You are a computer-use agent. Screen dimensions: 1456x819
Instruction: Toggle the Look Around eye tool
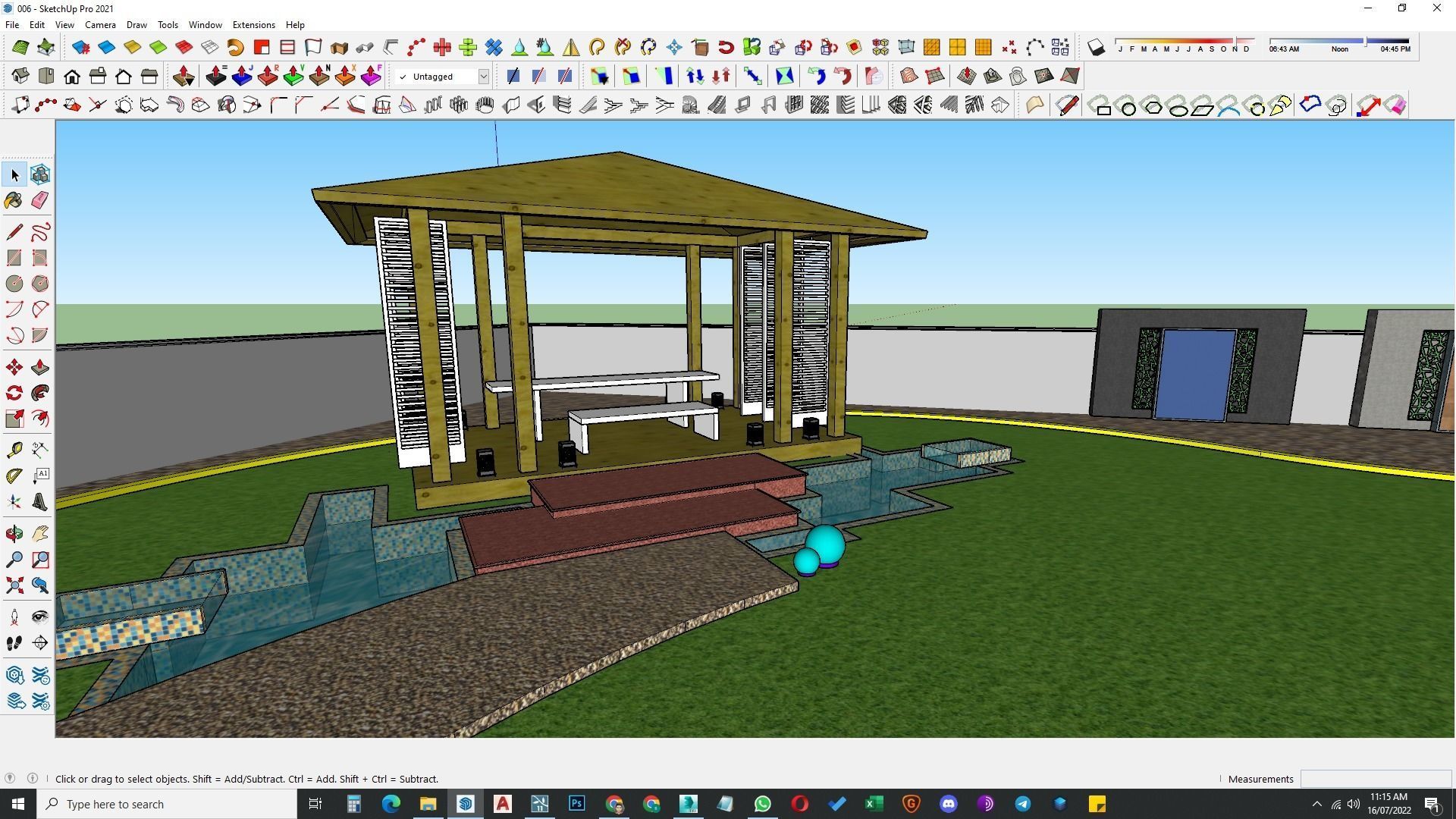coord(40,617)
